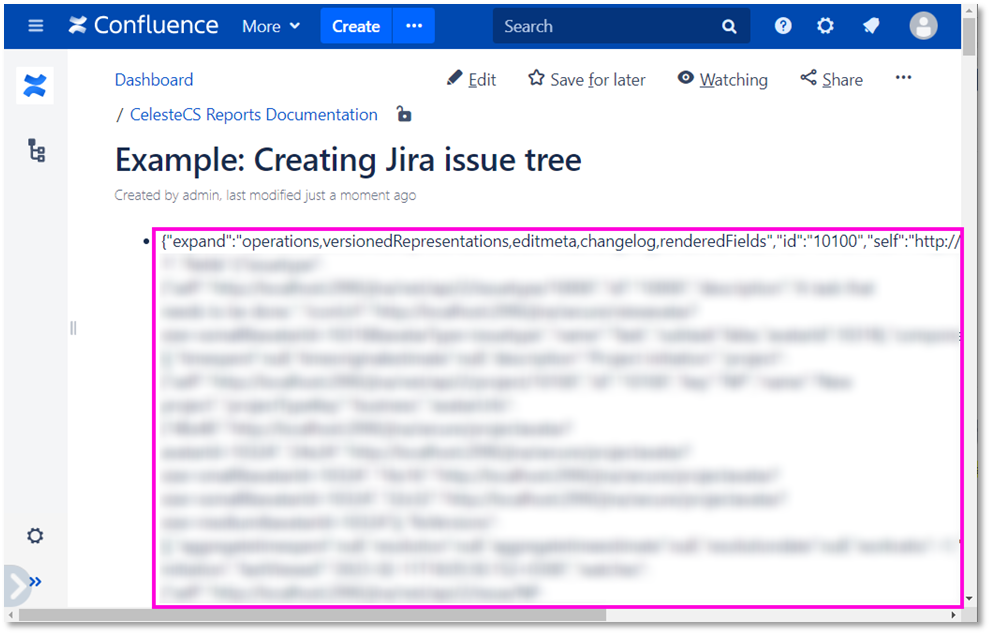Click the admin author link
Image resolution: width=991 pixels, height=635 pixels.
click(x=200, y=195)
